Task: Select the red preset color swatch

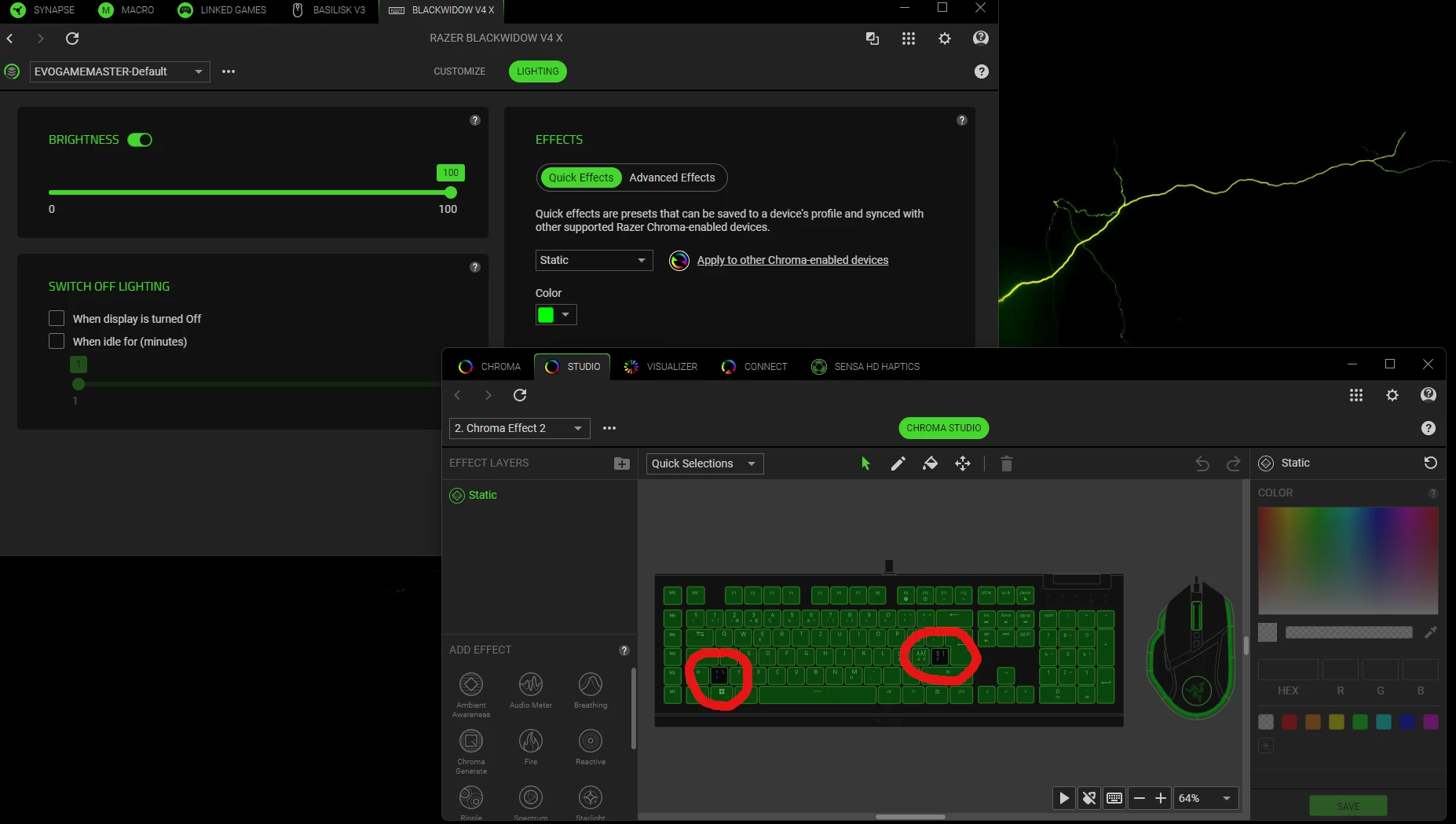Action: [x=1290, y=722]
